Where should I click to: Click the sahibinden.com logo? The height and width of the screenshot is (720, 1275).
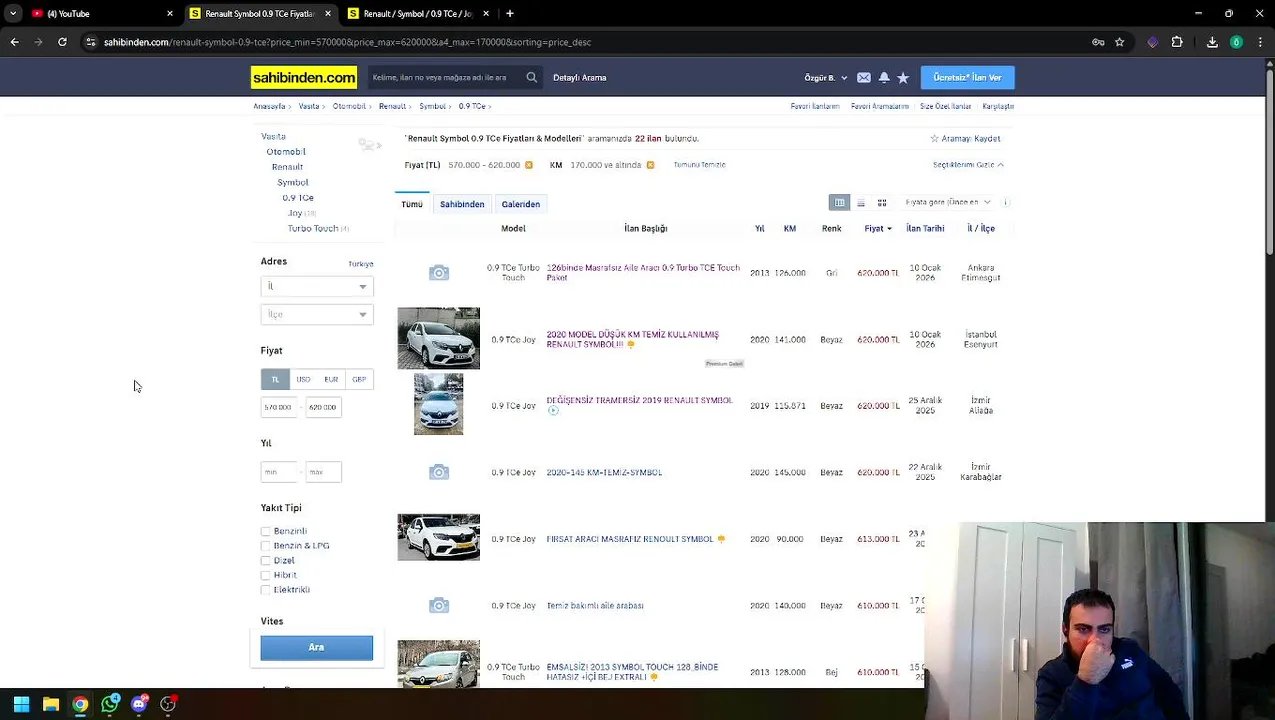pos(304,77)
